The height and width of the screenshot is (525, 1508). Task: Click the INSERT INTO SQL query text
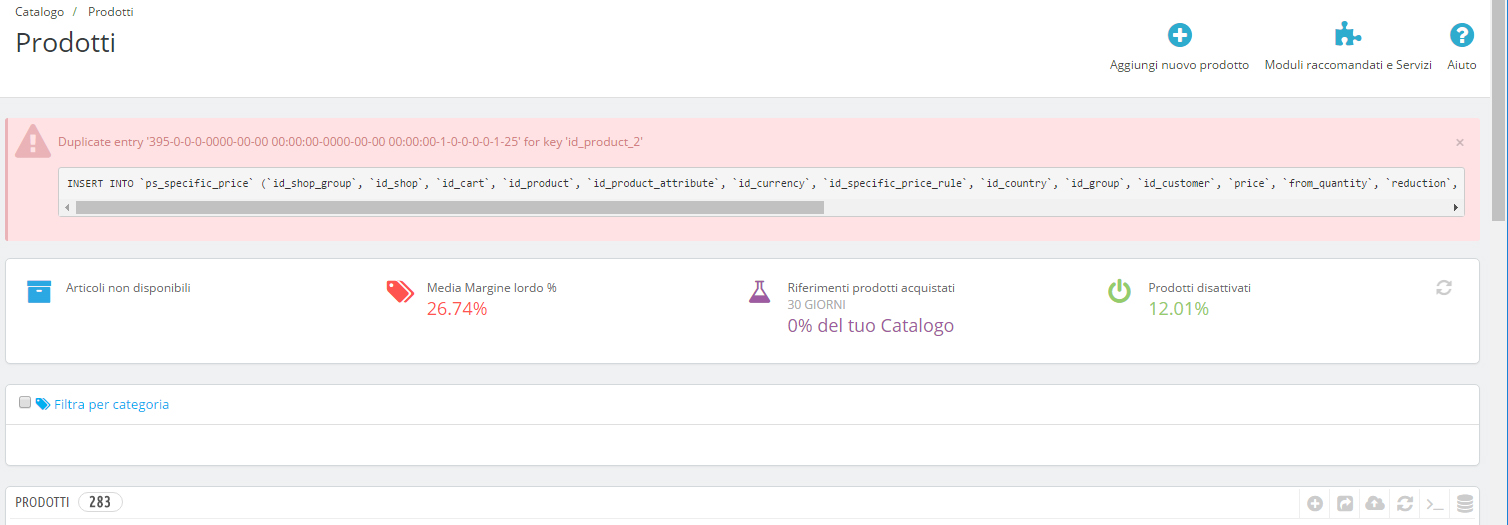[761, 184]
